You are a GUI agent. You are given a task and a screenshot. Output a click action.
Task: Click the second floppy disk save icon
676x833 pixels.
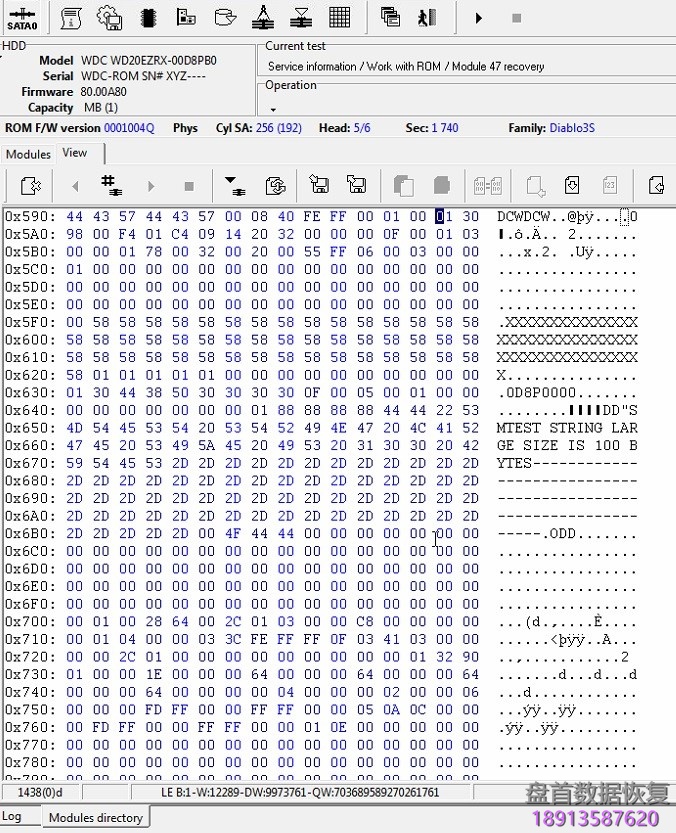[355, 185]
